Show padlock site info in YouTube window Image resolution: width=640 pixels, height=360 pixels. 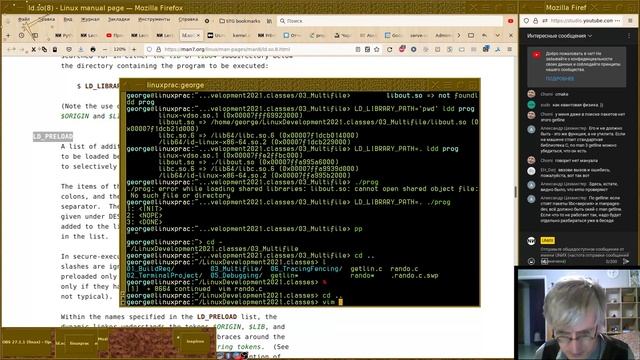[536, 20]
